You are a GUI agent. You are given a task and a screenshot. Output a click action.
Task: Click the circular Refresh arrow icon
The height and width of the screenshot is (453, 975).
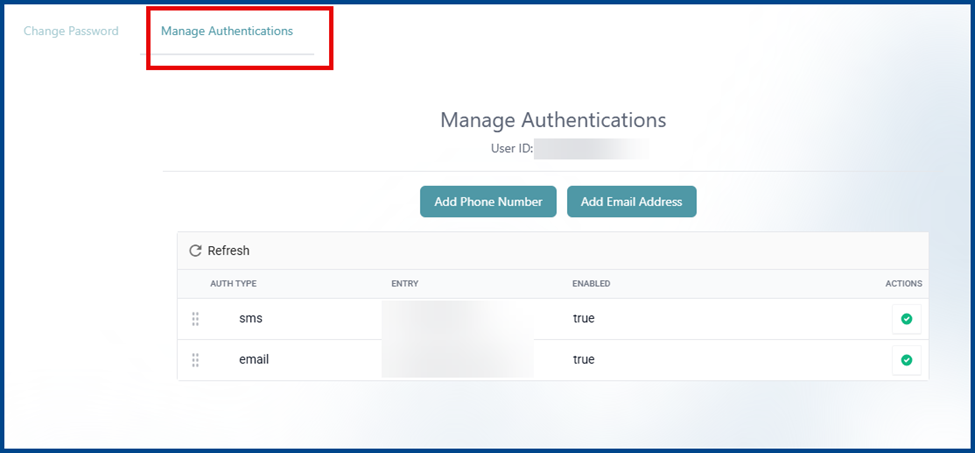click(195, 251)
